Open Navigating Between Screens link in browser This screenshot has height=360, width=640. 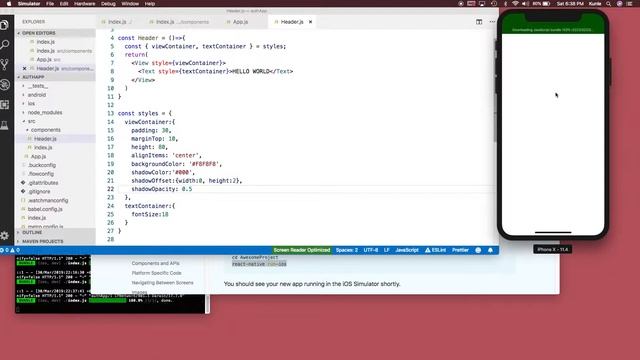click(162, 282)
